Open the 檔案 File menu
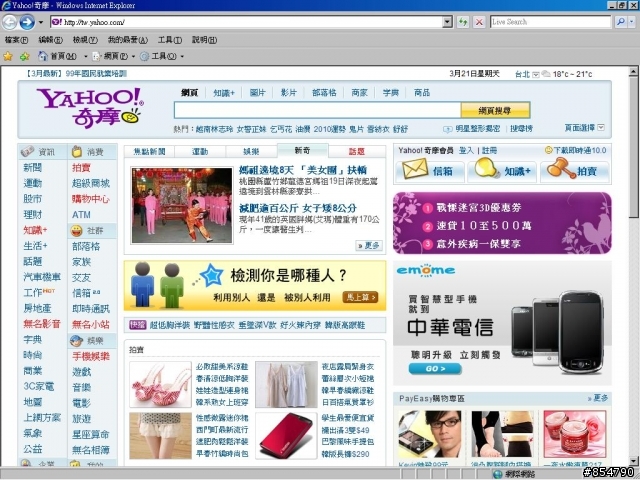This screenshot has width=640, height=480. (x=16, y=40)
